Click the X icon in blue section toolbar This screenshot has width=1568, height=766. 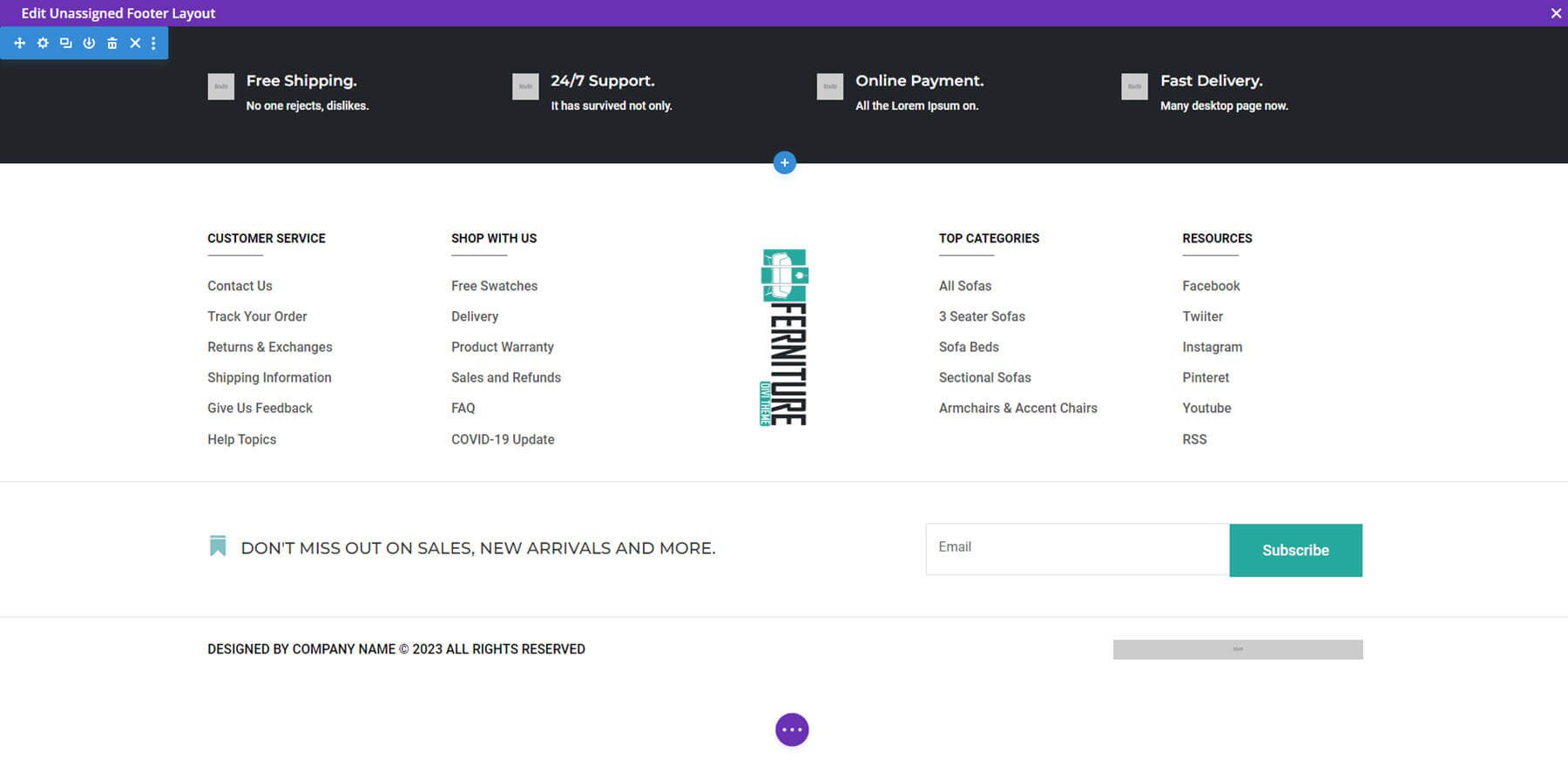135,43
